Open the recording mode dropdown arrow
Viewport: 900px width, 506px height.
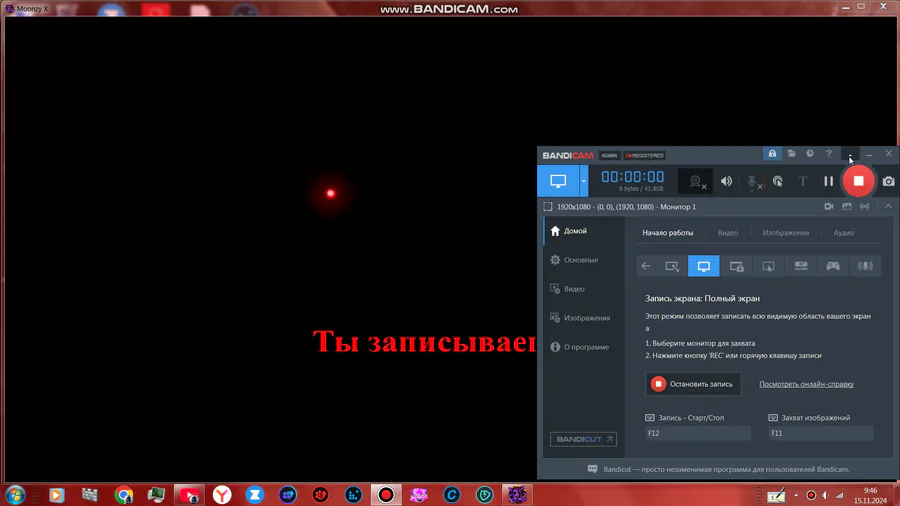584,181
